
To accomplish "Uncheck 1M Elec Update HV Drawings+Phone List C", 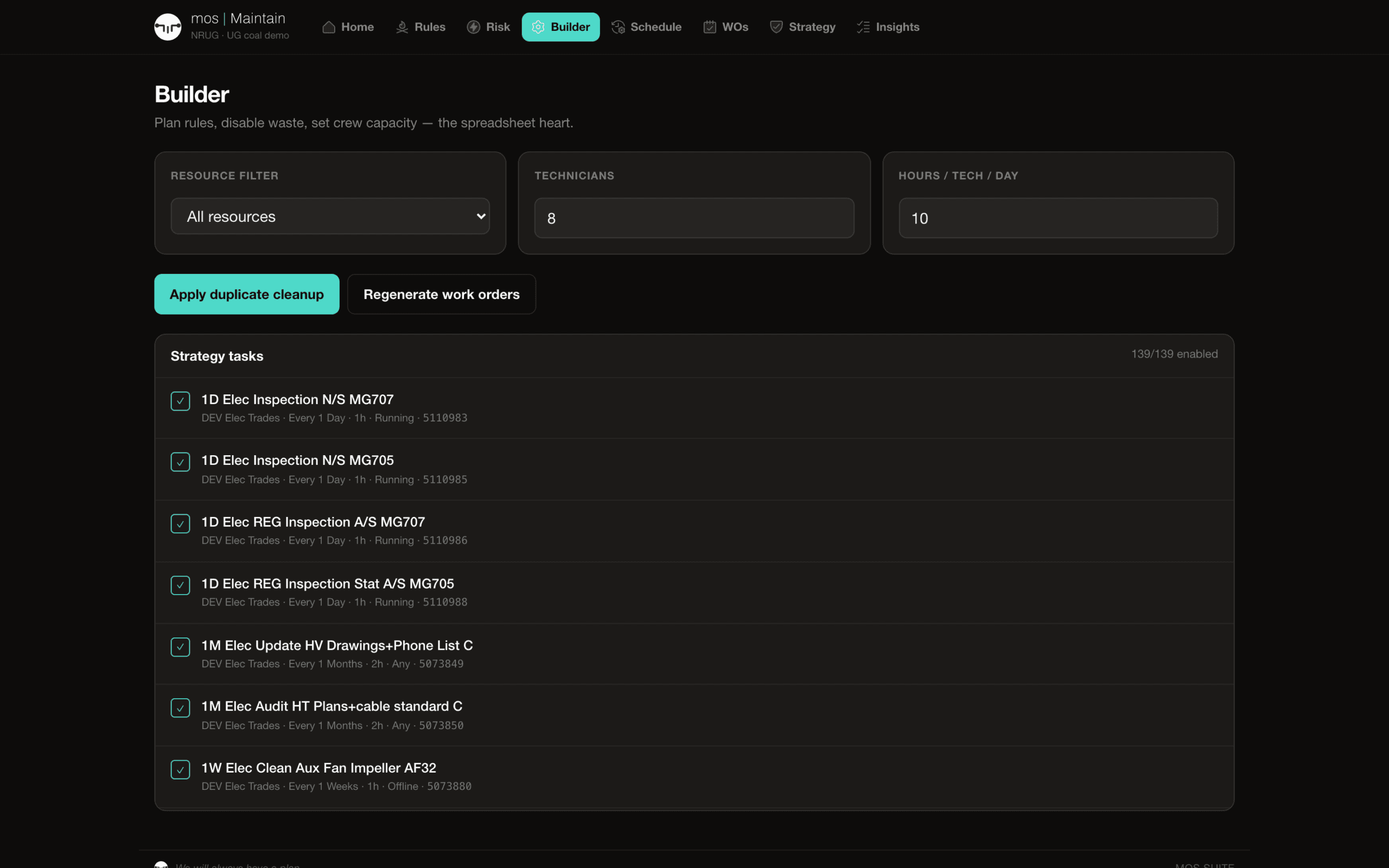I will [180, 647].
